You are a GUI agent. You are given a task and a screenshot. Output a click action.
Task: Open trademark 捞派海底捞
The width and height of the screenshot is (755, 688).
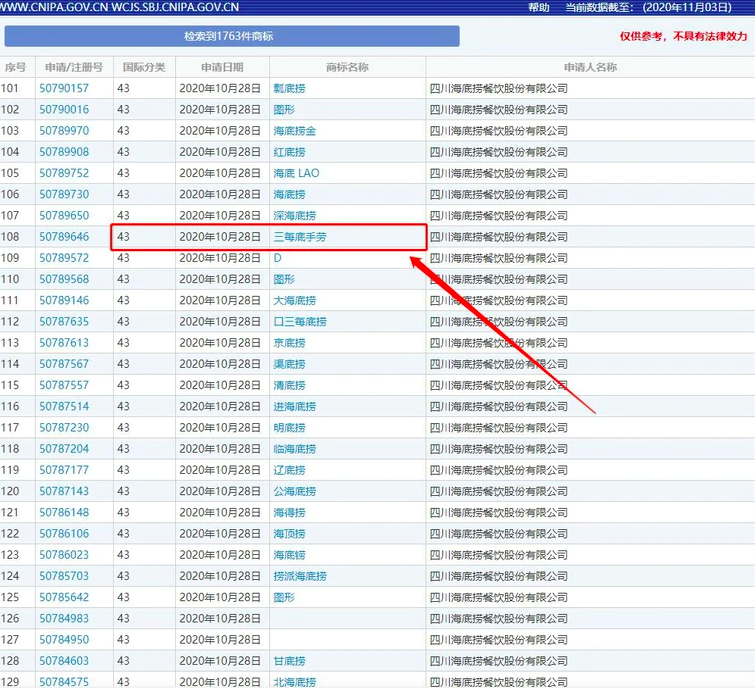[x=299, y=576]
